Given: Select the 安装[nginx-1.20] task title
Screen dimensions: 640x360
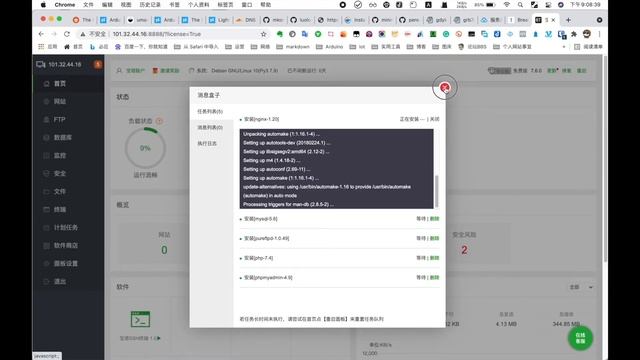Looking at the screenshot, I should coord(261,119).
